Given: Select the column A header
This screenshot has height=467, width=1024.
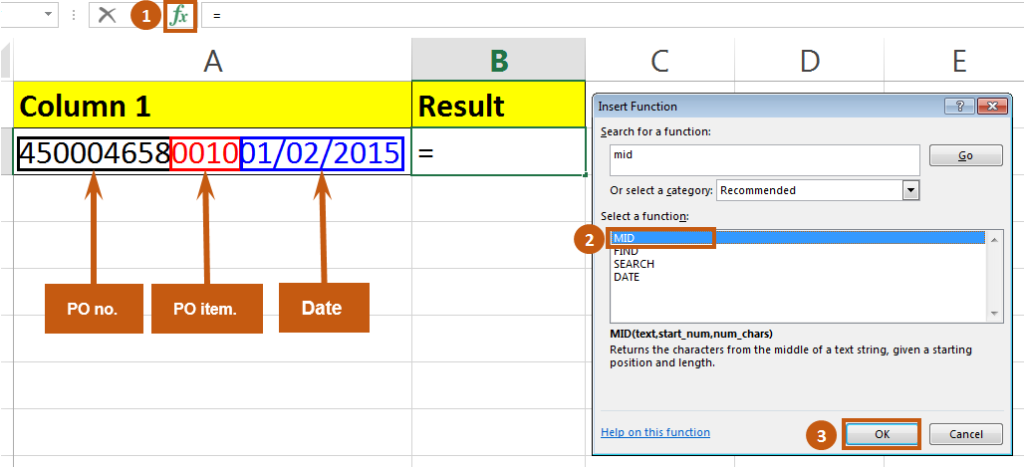Looking at the screenshot, I should point(212,62).
